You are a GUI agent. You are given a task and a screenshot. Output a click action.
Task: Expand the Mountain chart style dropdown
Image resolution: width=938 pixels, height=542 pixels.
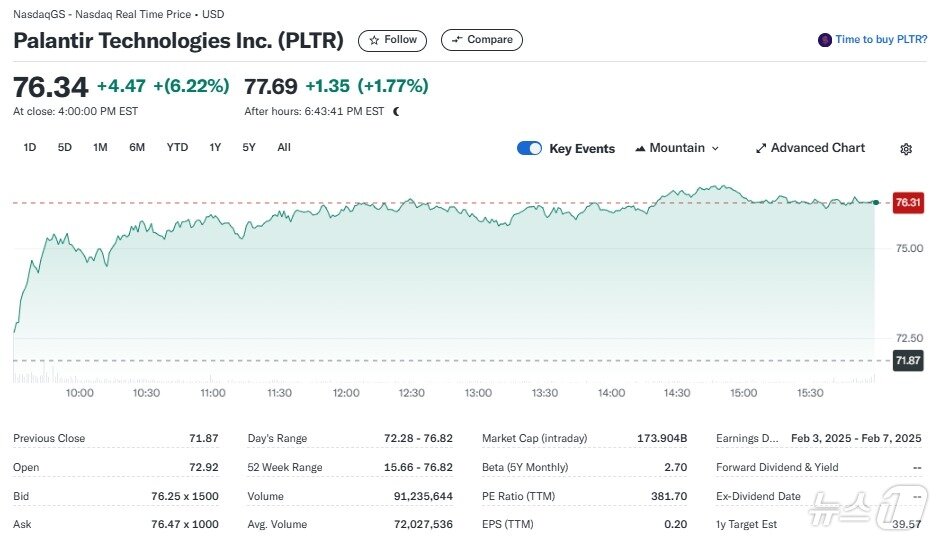[715, 148]
